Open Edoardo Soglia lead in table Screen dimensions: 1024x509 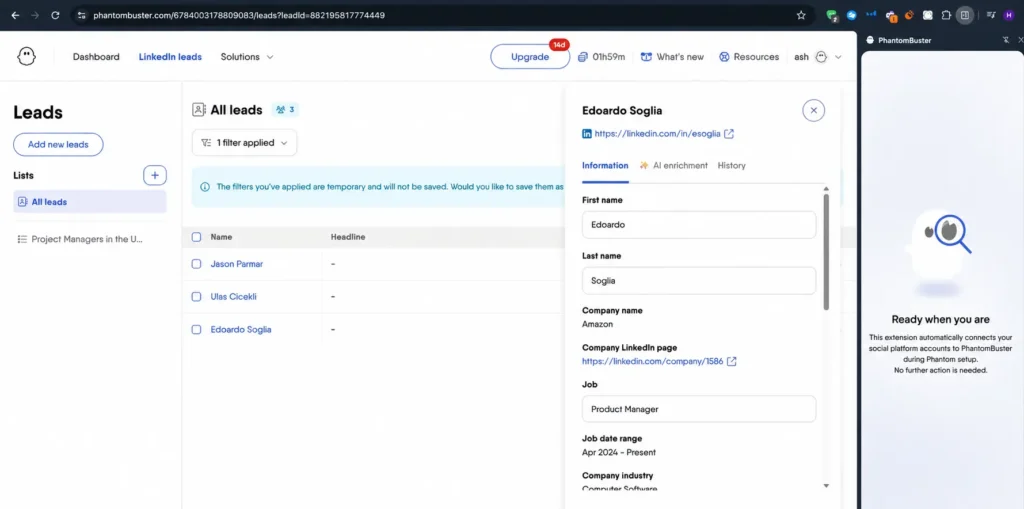240,329
